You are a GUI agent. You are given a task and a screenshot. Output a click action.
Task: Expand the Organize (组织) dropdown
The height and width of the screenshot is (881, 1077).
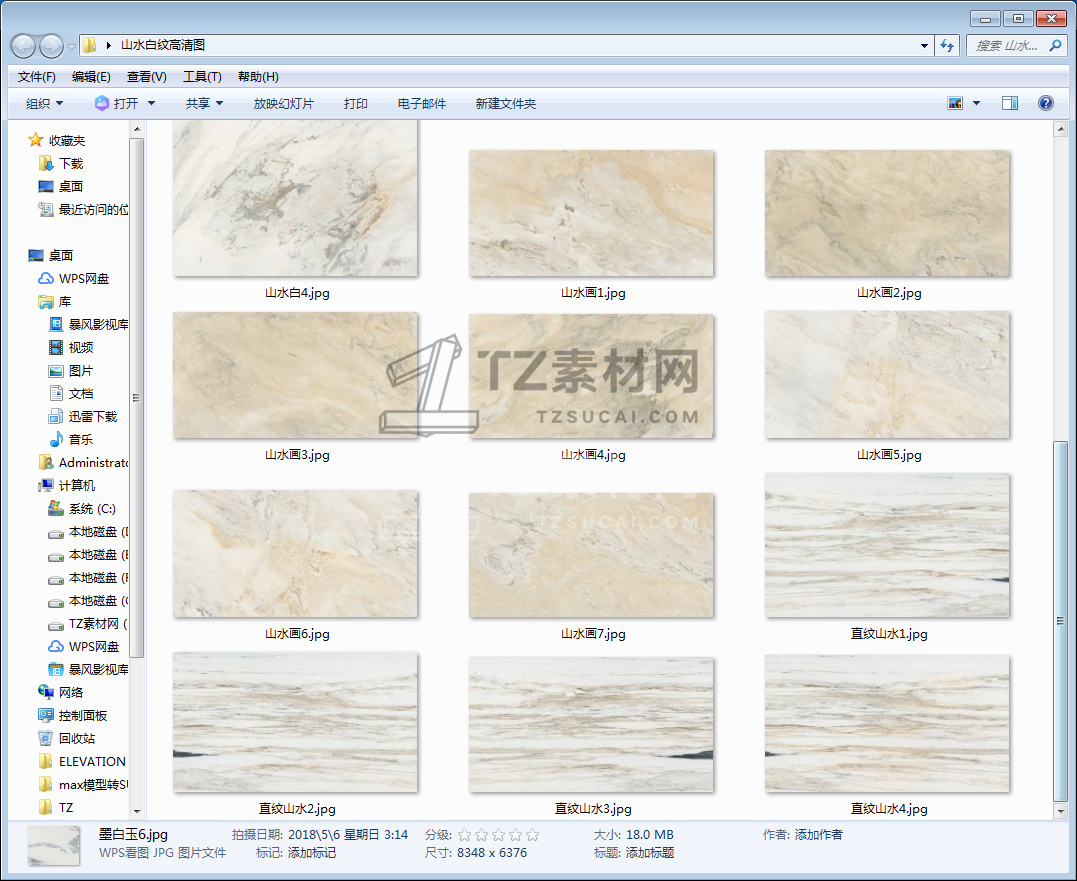[x=45, y=104]
